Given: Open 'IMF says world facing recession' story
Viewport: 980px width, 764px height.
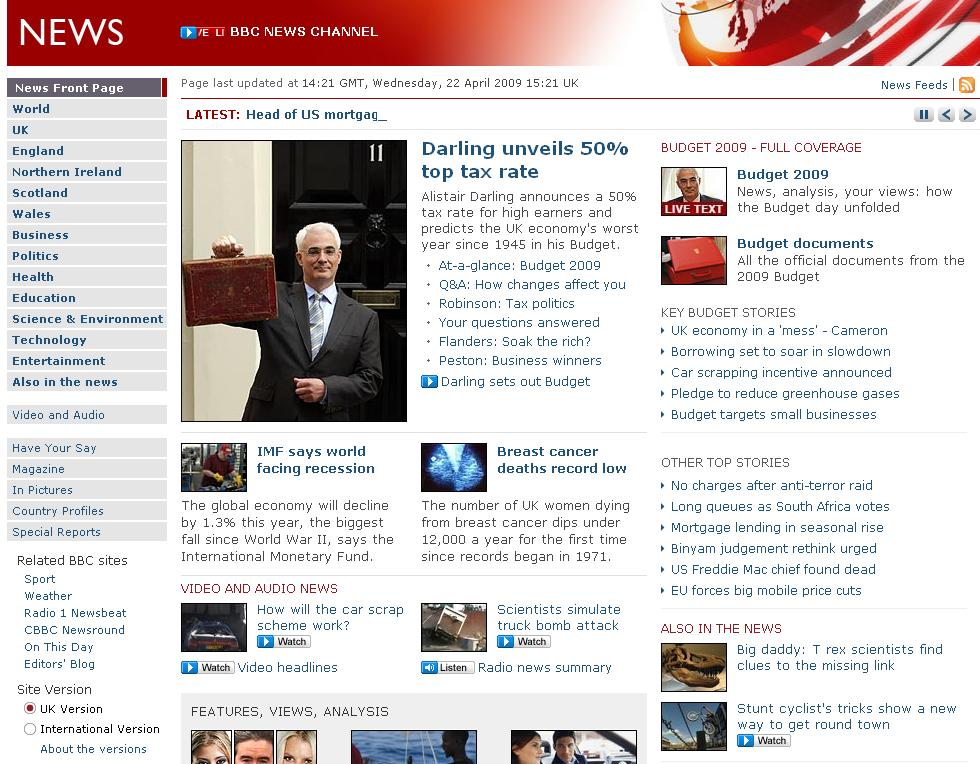Looking at the screenshot, I should coord(316,460).
